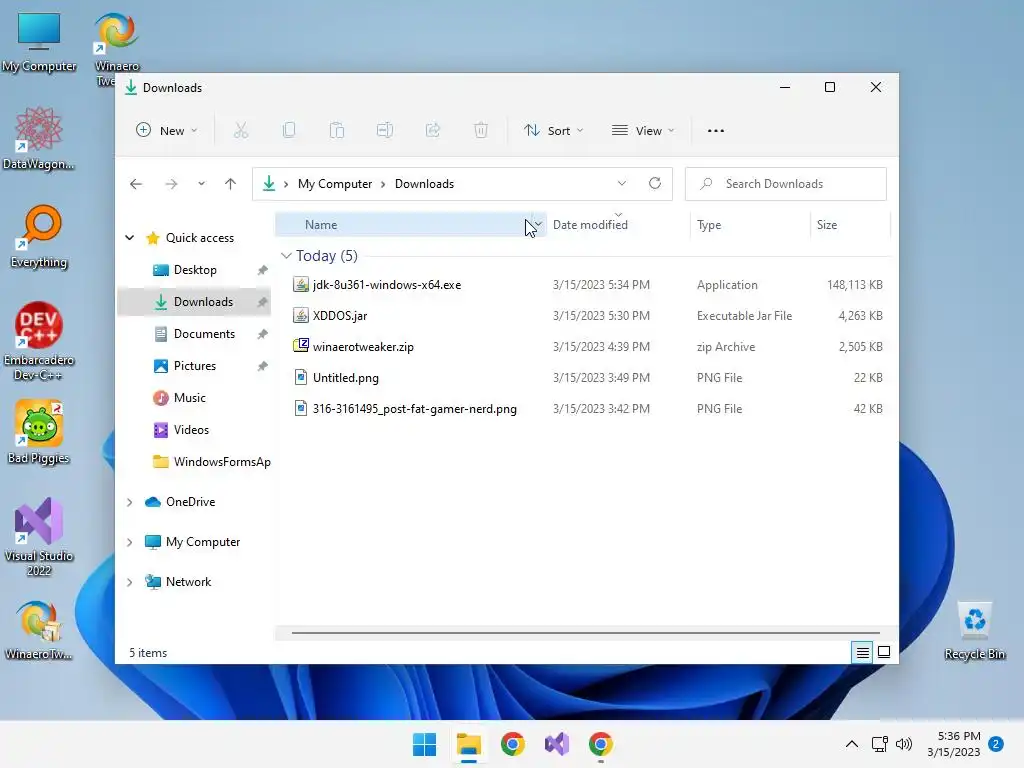Viewport: 1024px width, 768px height.
Task: Open the clock and date on taskbar
Action: (x=953, y=744)
